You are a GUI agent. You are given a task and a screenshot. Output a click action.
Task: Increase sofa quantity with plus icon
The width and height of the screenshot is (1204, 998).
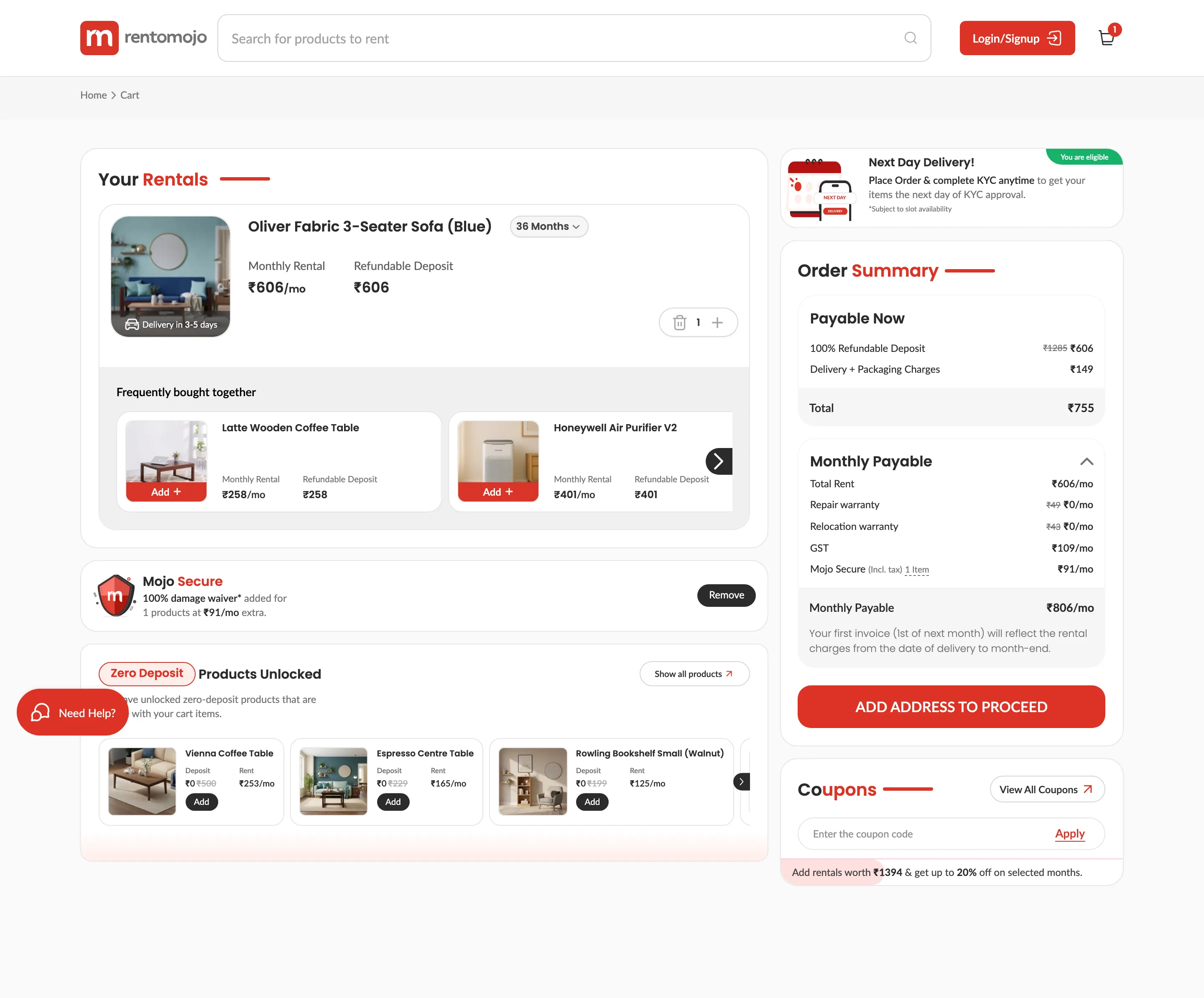tap(717, 323)
